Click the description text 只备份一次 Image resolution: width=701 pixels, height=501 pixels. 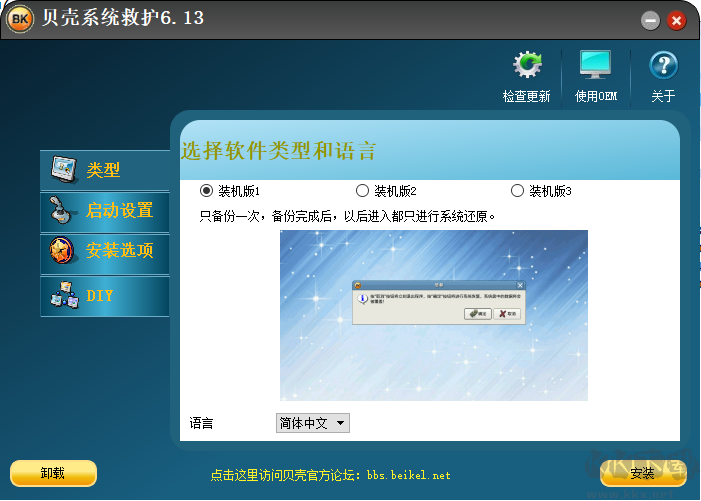[x=347, y=216]
